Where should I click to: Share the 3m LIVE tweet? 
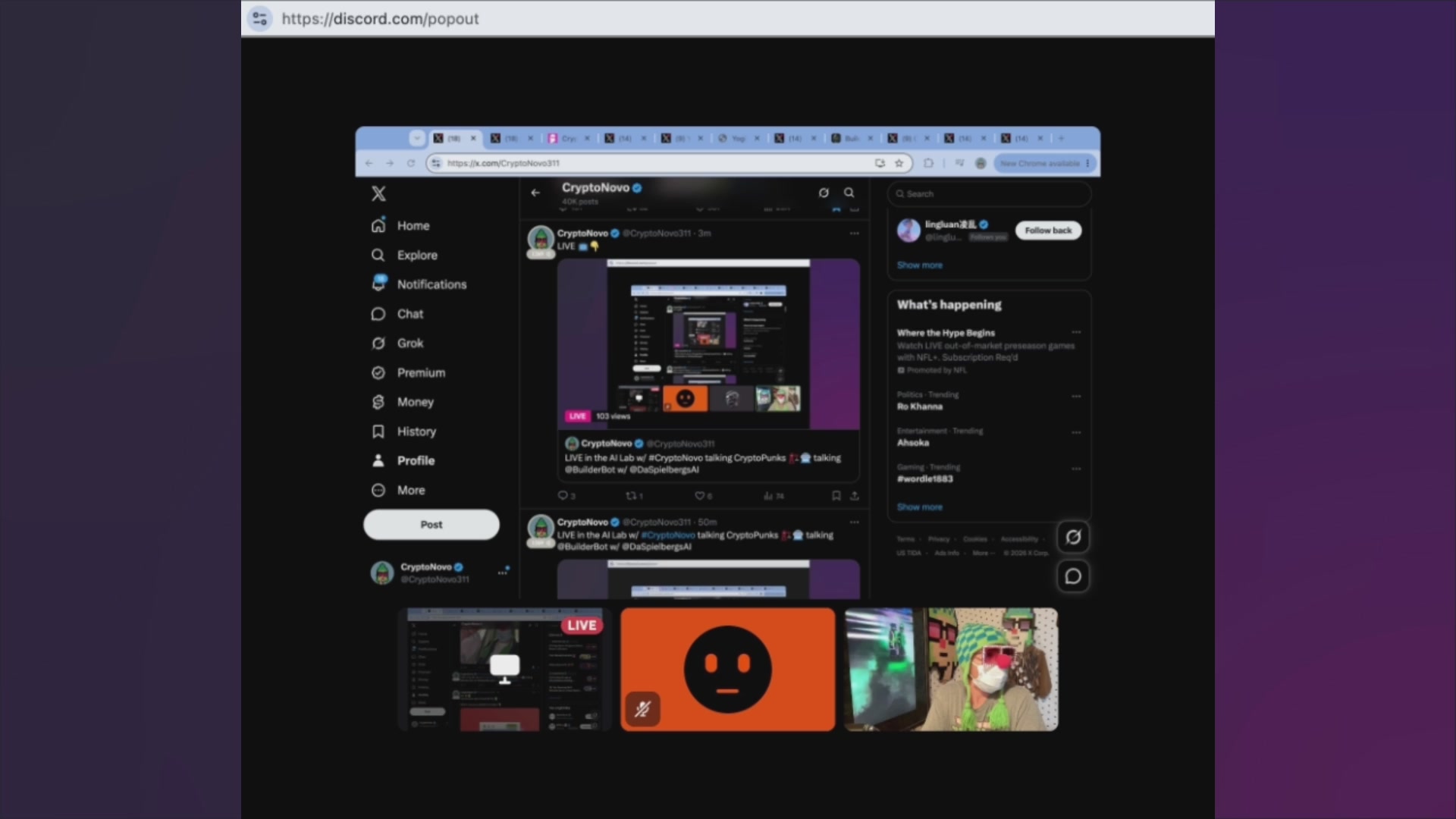(855, 496)
